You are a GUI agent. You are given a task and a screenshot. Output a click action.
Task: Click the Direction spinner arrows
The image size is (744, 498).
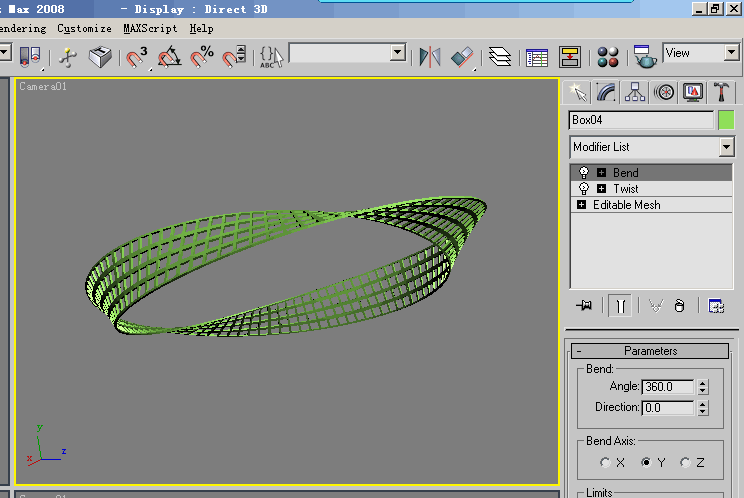point(703,408)
